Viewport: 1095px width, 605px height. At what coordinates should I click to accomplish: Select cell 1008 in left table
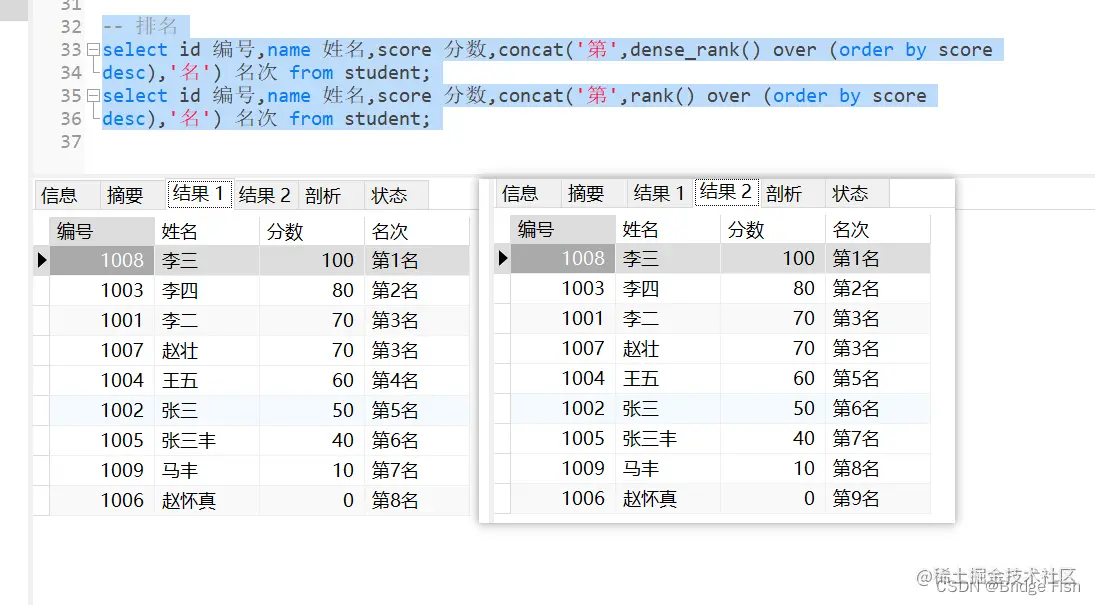pyautogui.click(x=102, y=260)
